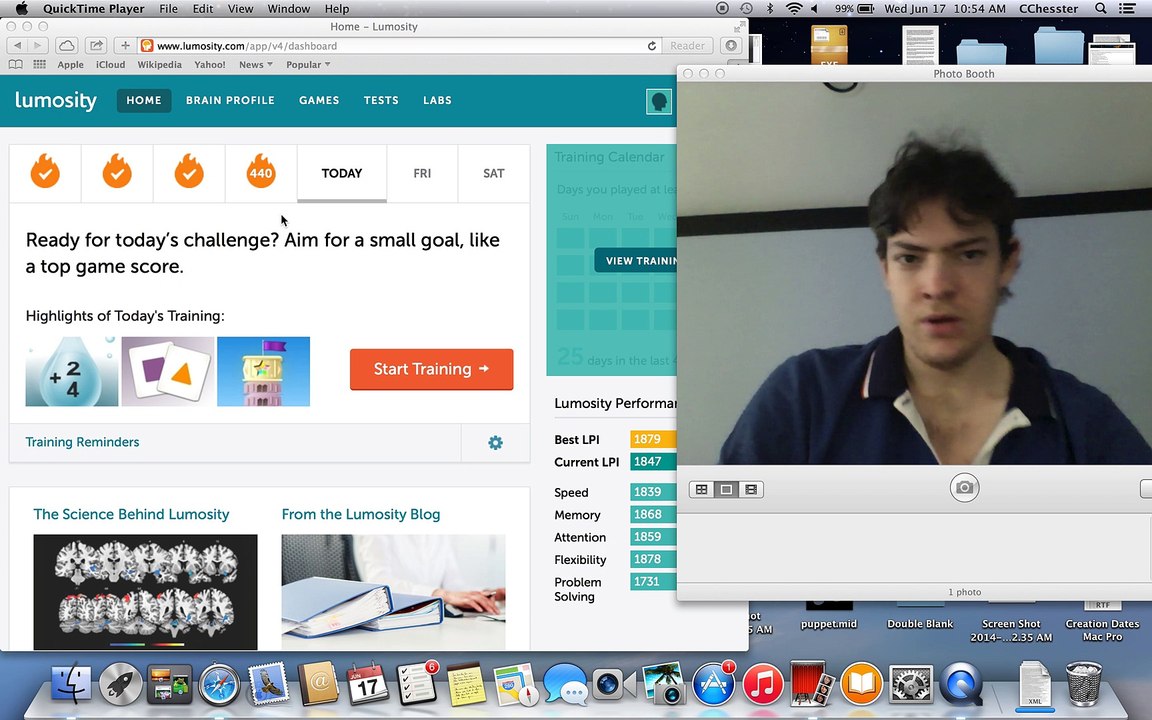Click the brain scans article image

tap(145, 592)
